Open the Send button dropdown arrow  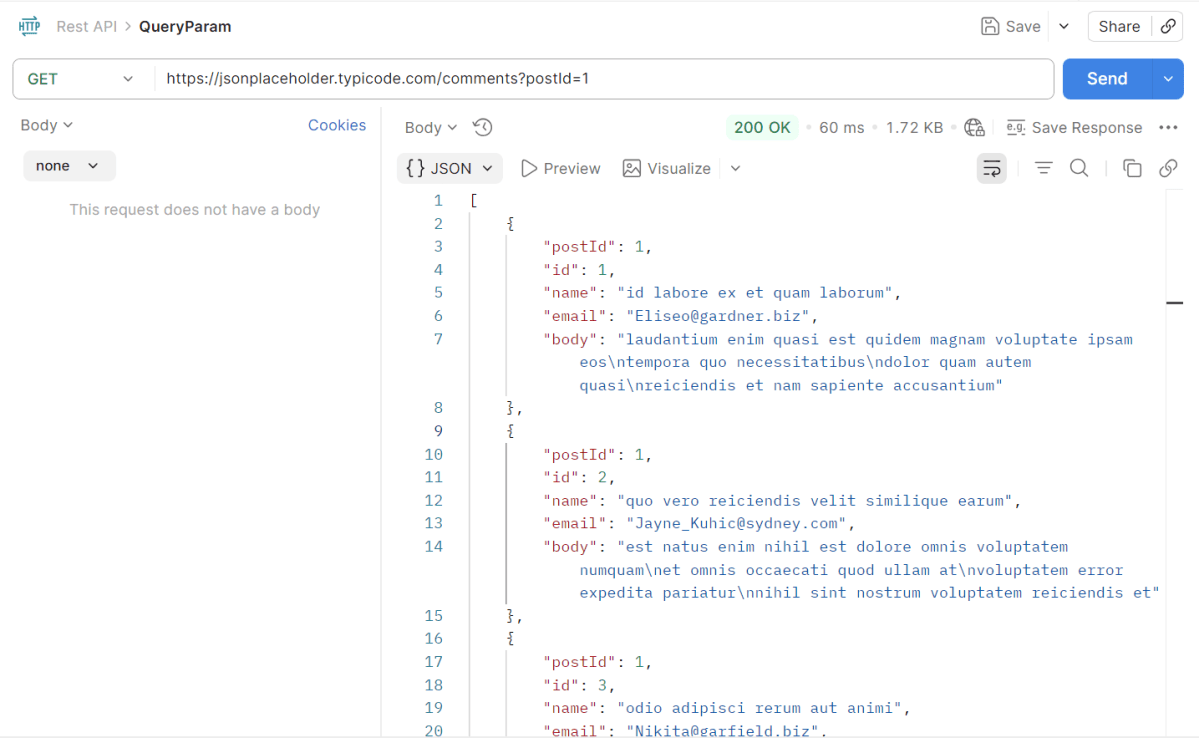pos(1168,79)
